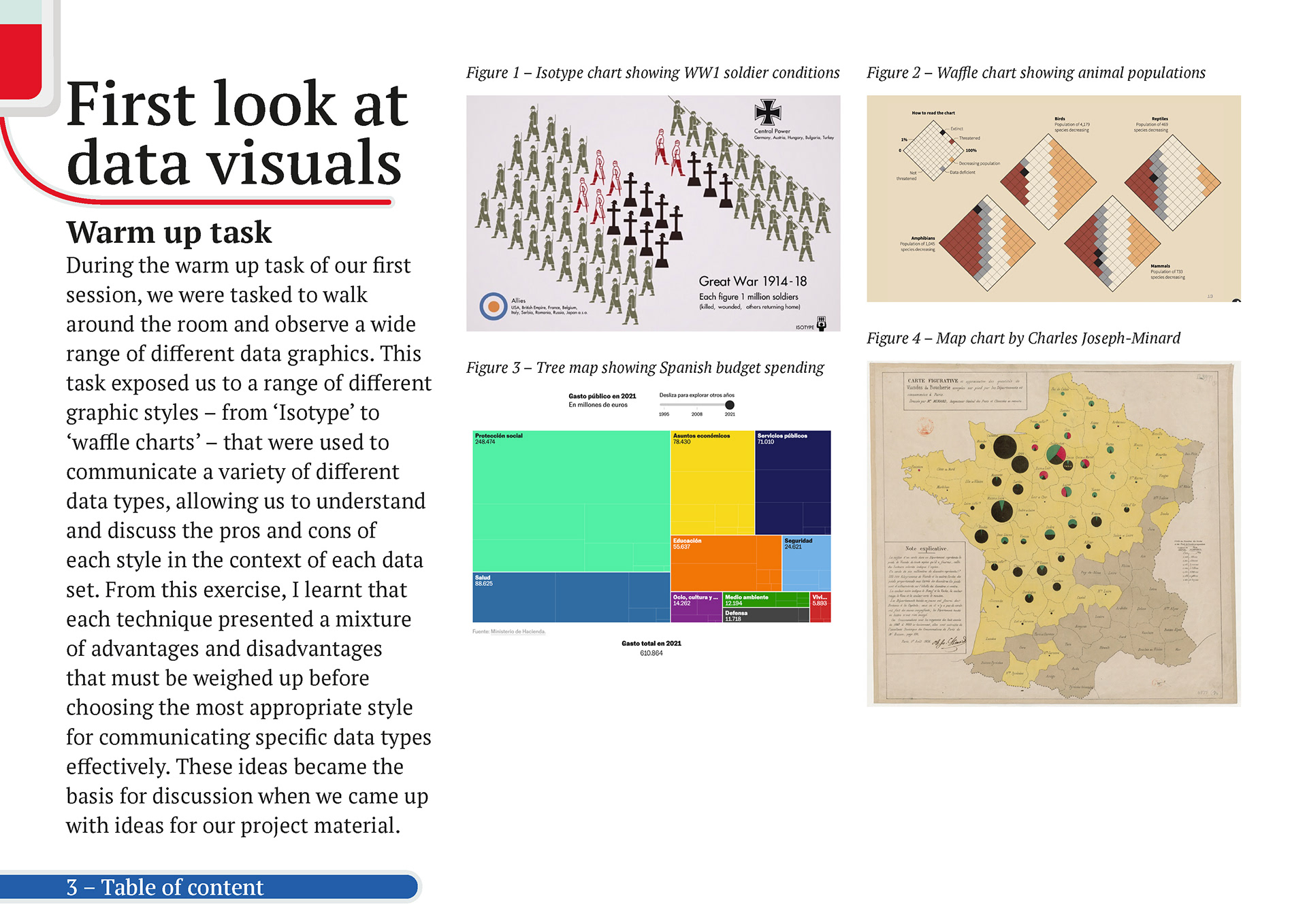Click the Central Power iron cross icon
This screenshot has width=1307, height=924.
coord(768,112)
